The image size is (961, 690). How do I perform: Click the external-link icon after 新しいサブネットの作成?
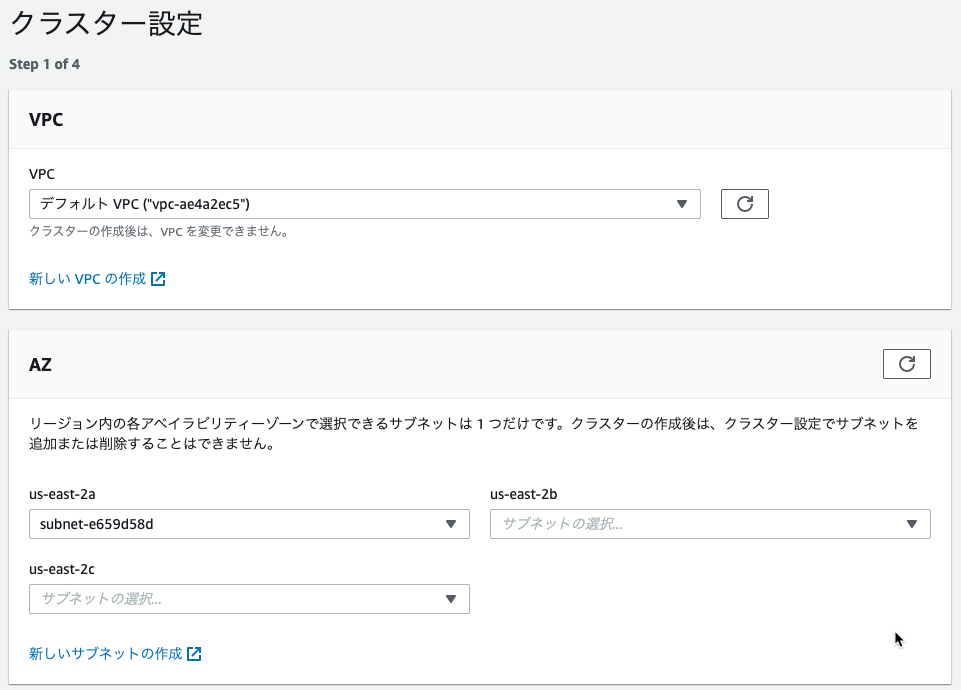pyautogui.click(x=194, y=654)
